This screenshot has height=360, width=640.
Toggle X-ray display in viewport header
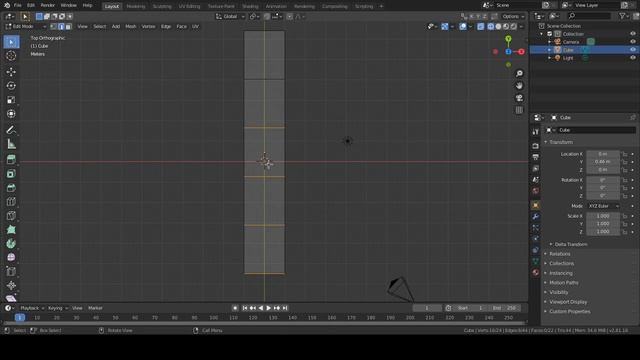pyautogui.click(x=481, y=27)
